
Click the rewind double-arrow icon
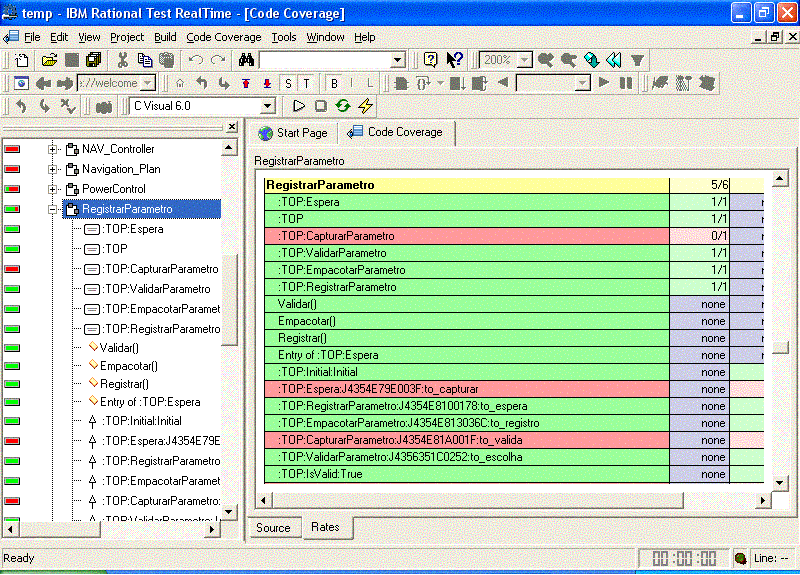pos(614,60)
